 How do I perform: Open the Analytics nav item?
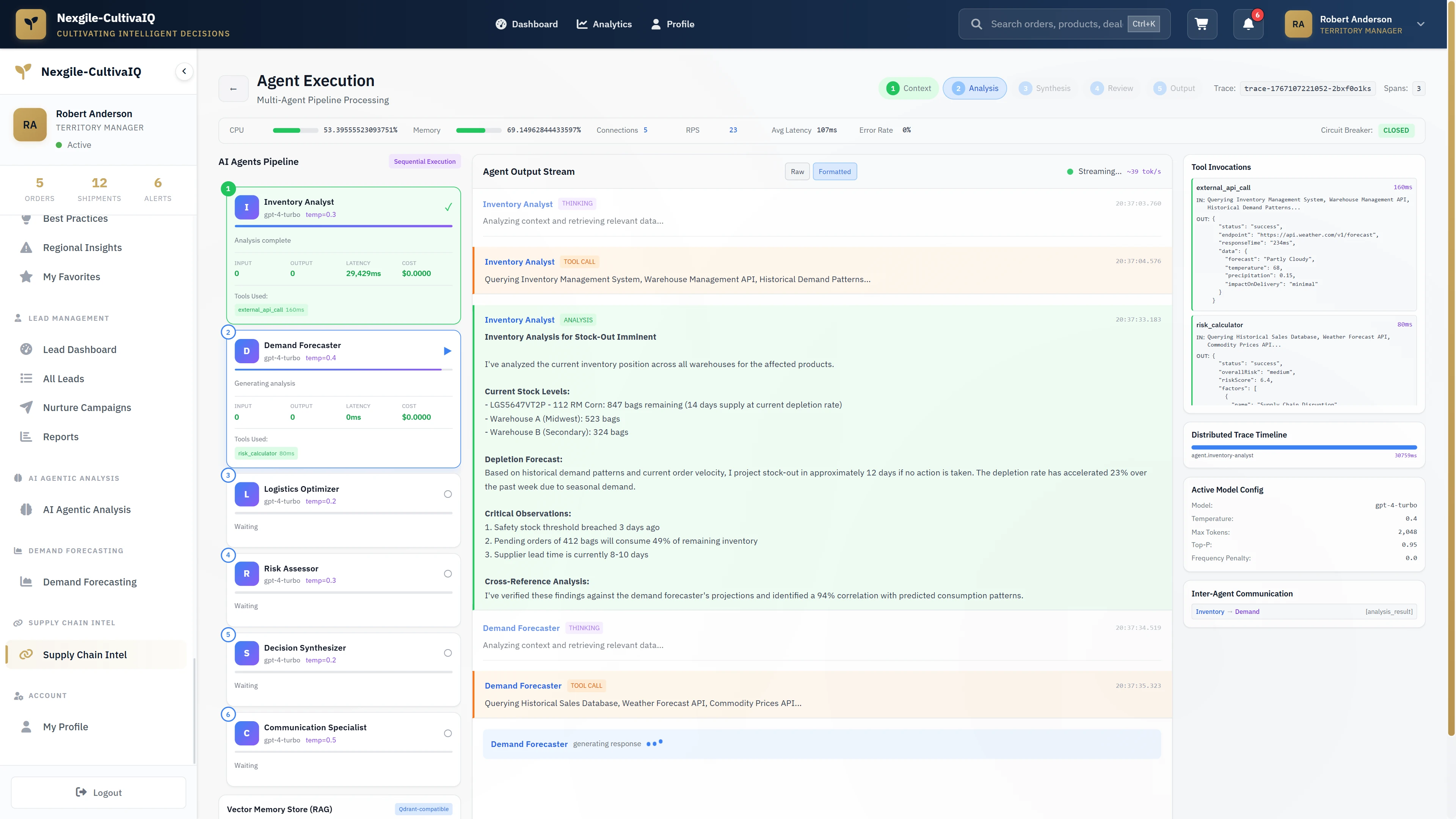(x=604, y=24)
